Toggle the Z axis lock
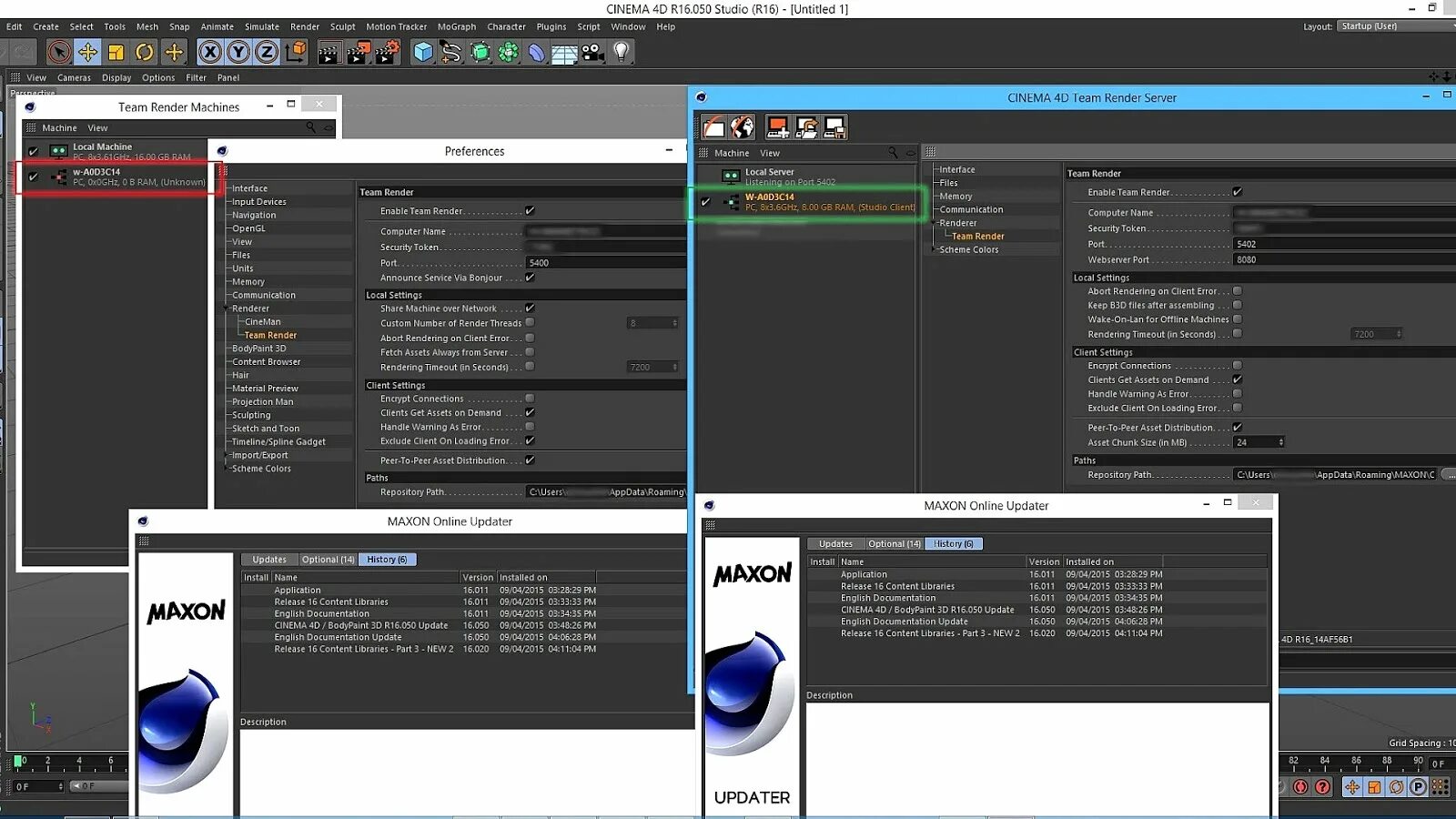The image size is (1456, 819). point(267,52)
